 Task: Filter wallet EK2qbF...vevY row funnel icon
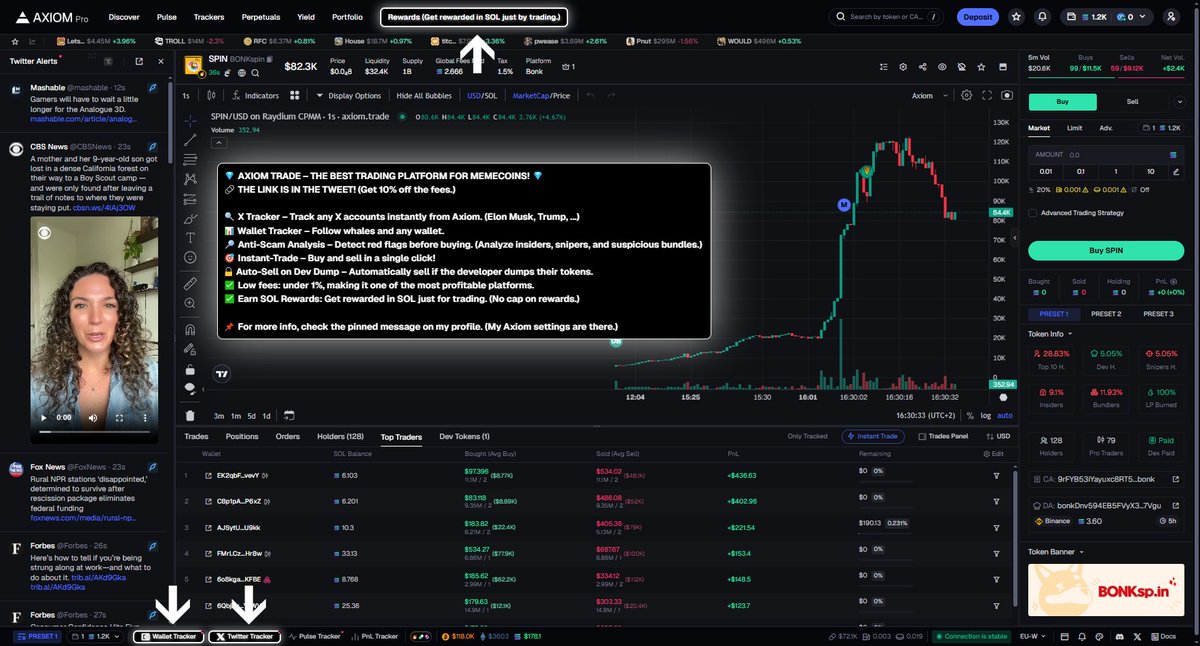pos(996,475)
